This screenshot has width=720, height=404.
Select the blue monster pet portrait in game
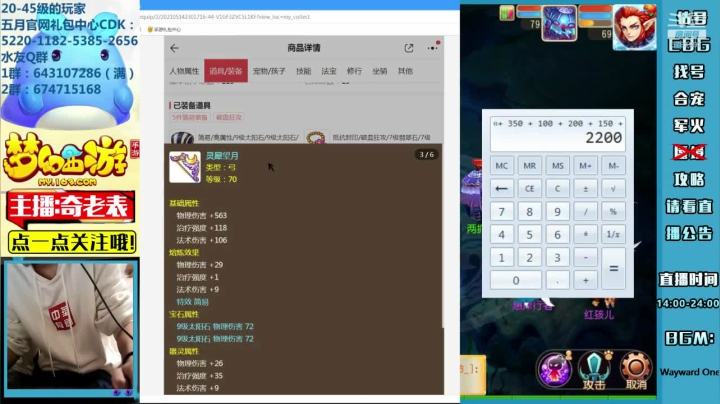[x=559, y=23]
